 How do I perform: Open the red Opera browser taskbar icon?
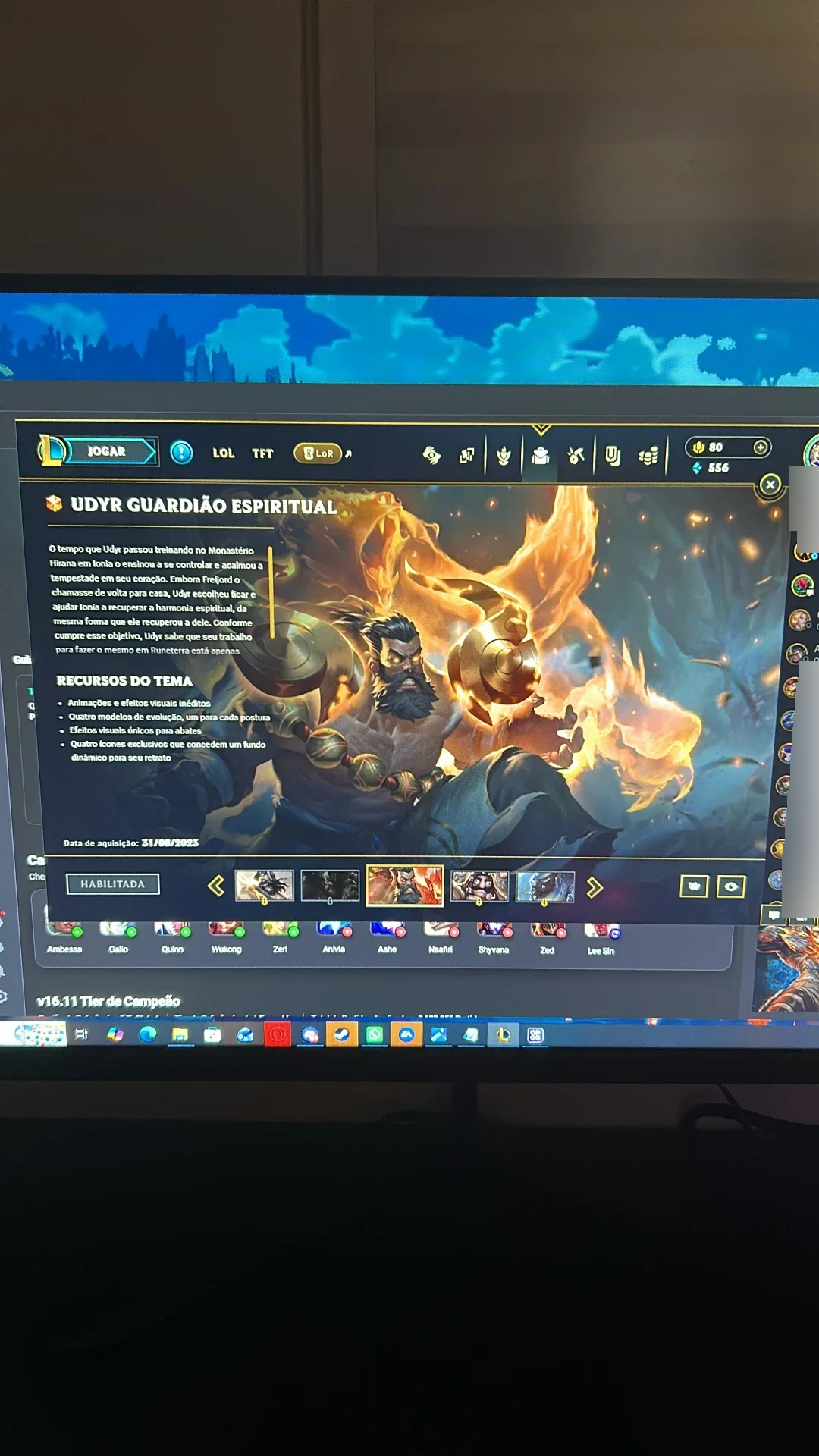tap(278, 1035)
